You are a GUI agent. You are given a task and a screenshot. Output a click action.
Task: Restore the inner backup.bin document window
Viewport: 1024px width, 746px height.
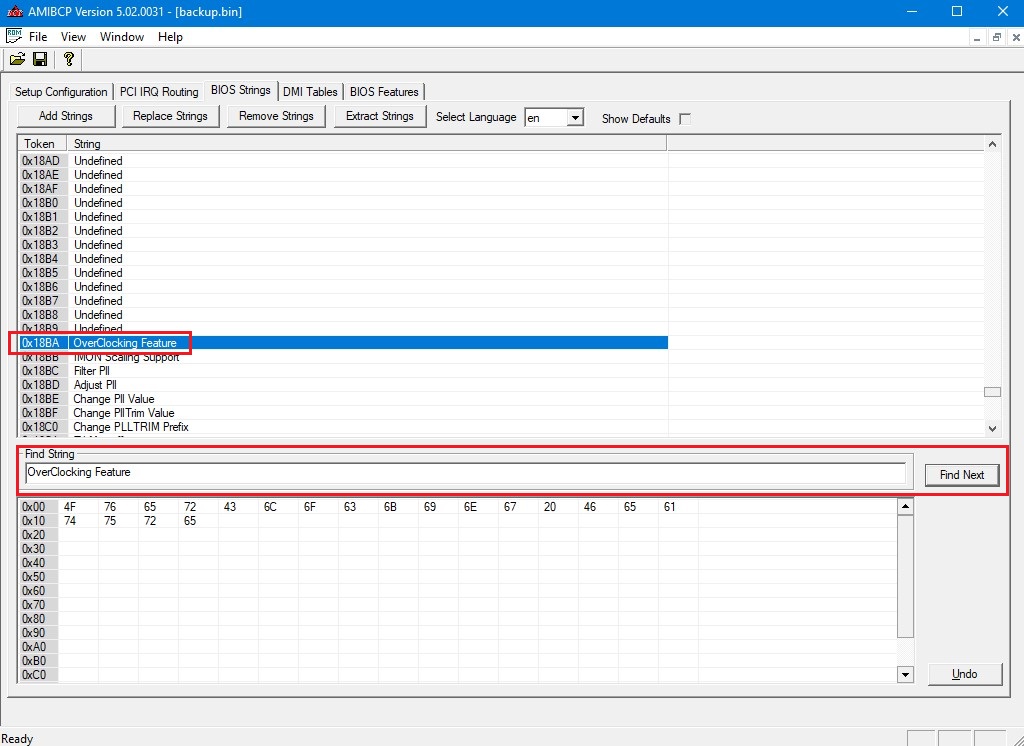(x=997, y=37)
